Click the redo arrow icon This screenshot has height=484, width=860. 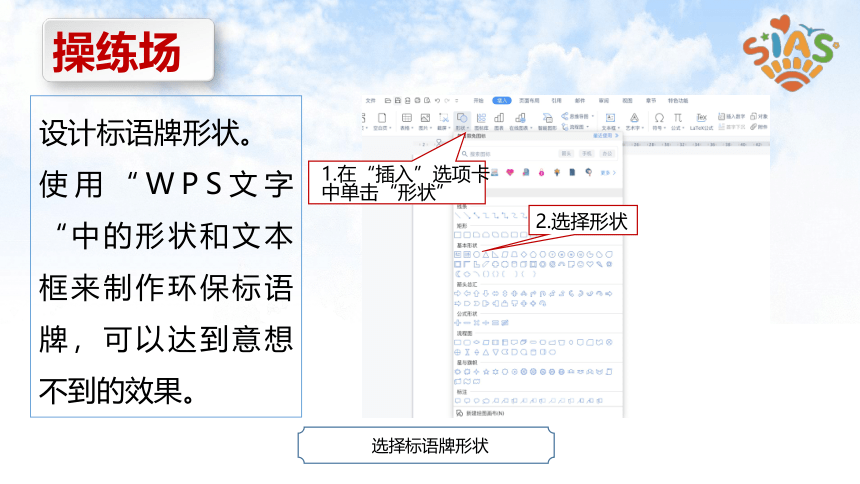(448, 100)
